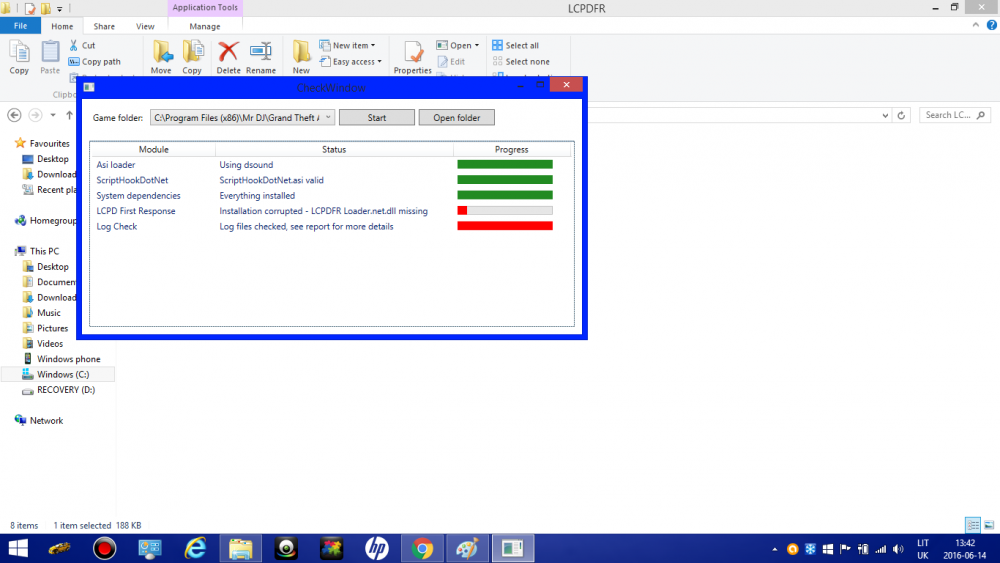Click the Explorer Help question mark icon
The width and height of the screenshot is (1000, 563).
click(x=992, y=25)
